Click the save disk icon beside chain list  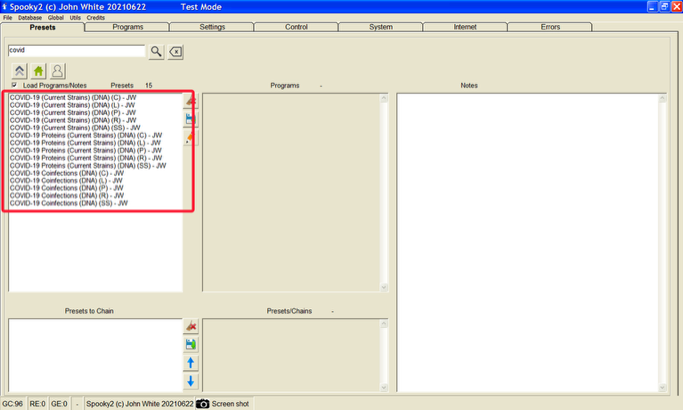[191, 344]
